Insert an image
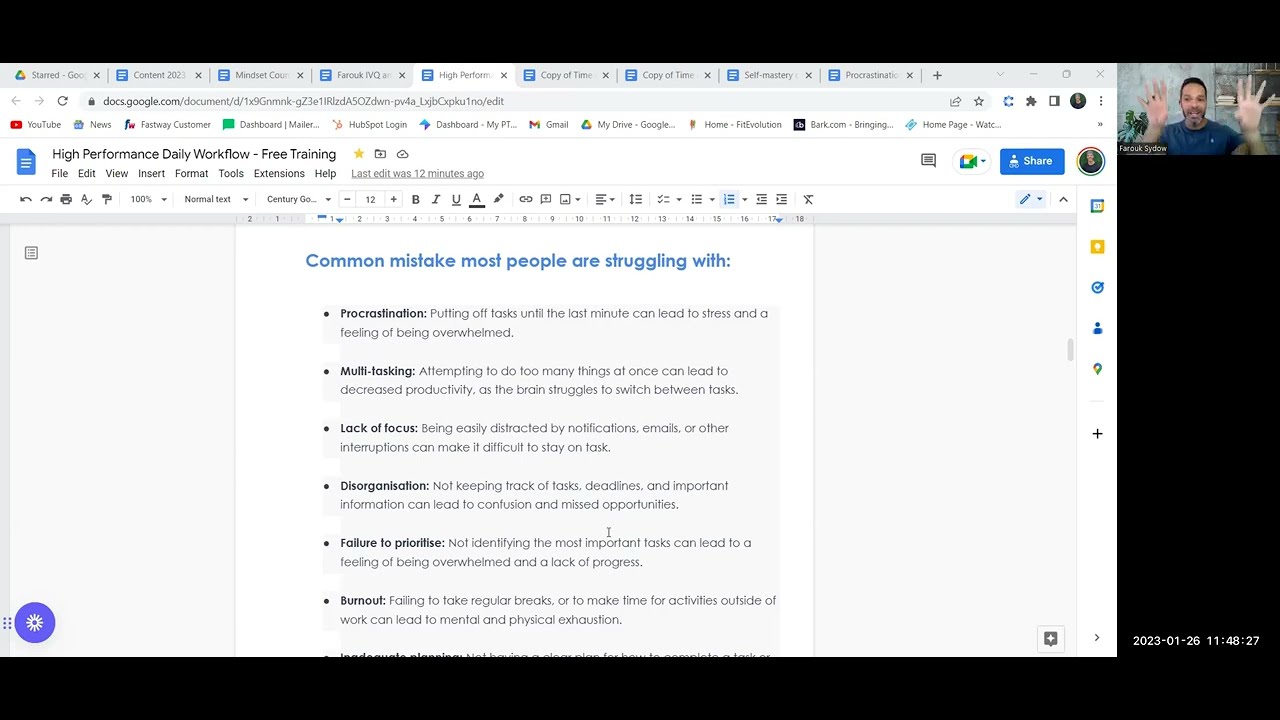1280x720 pixels. click(x=566, y=199)
